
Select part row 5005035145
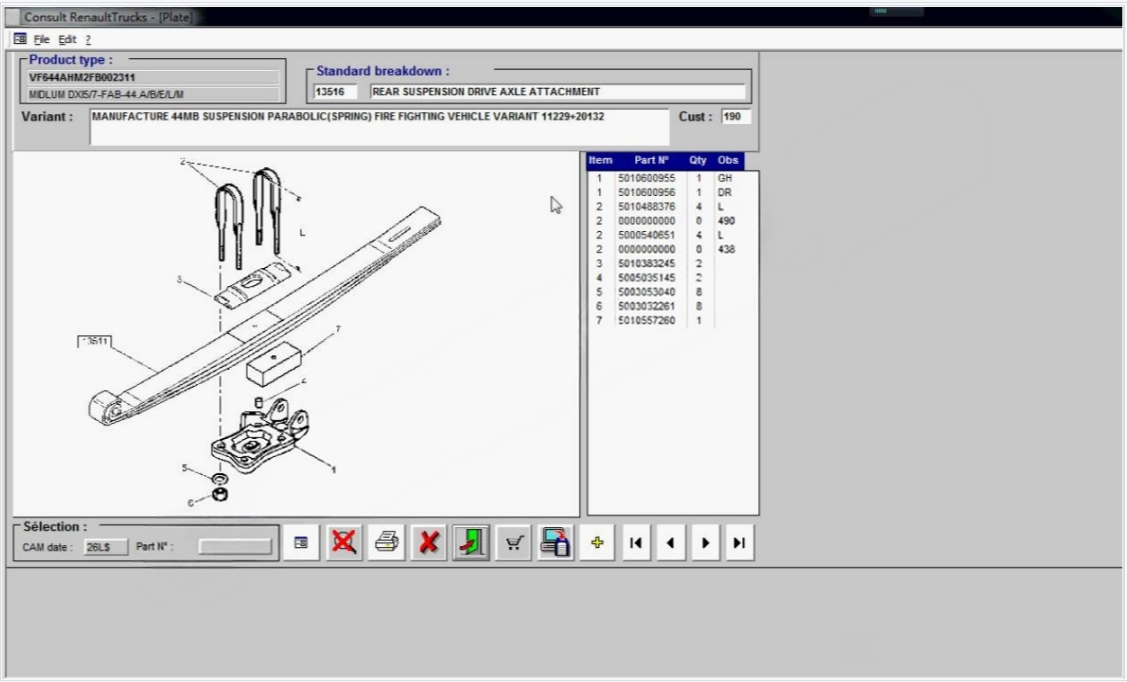(672, 278)
